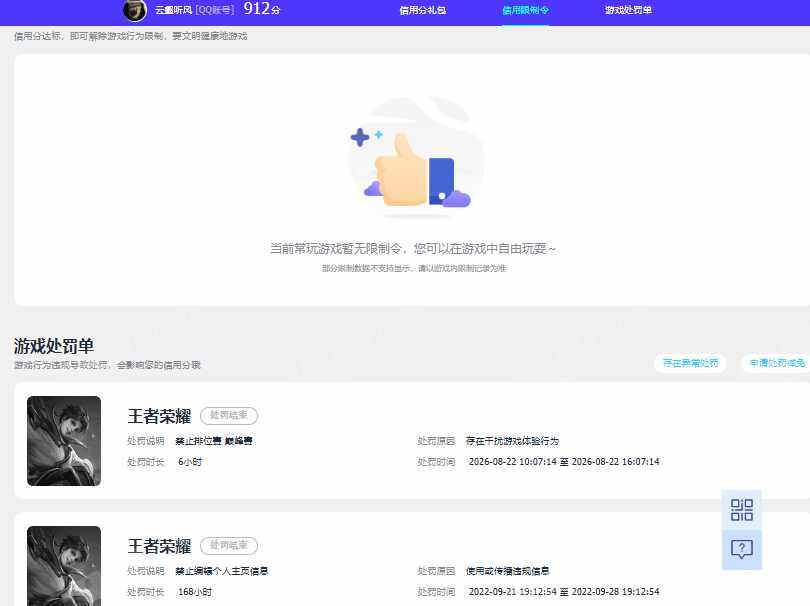Click the time range starting 2022-09-21 19:12:54

(564, 592)
